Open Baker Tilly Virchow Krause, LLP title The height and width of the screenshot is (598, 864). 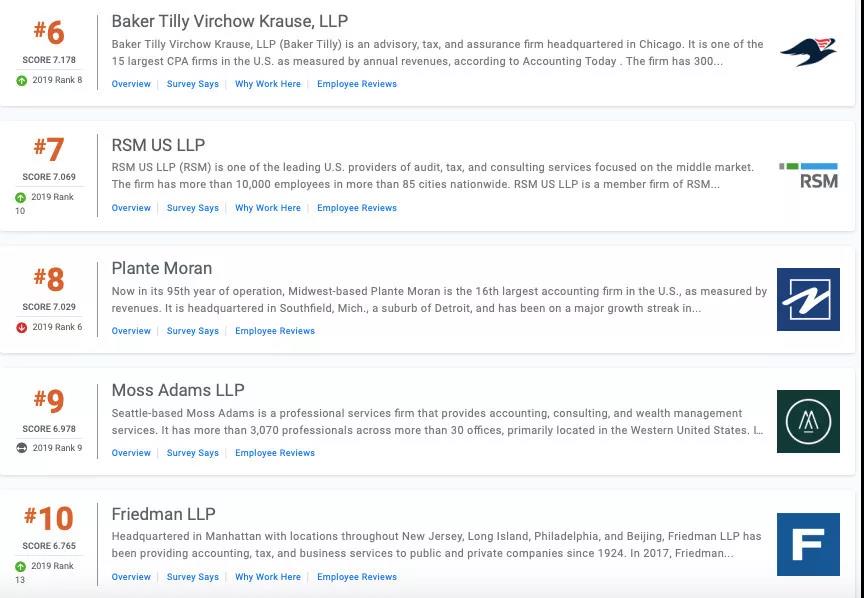click(x=230, y=21)
